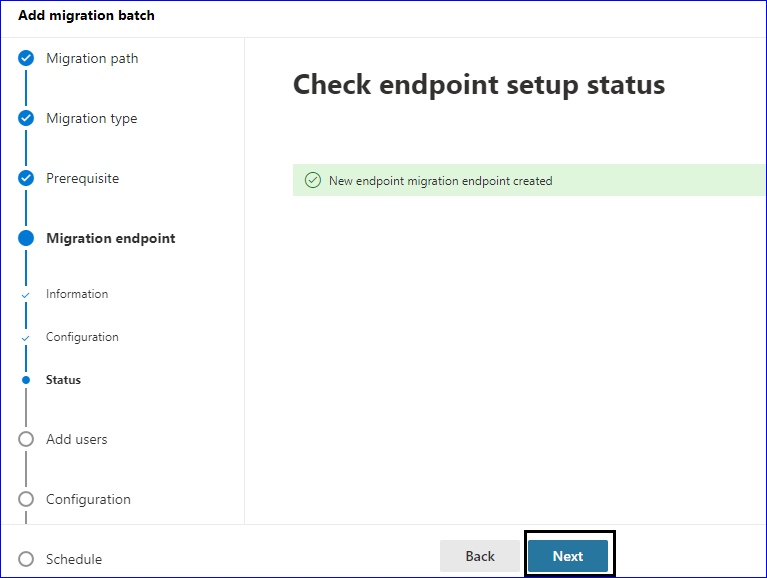Click the Status substep blue dot
This screenshot has width=767, height=578.
[26, 380]
